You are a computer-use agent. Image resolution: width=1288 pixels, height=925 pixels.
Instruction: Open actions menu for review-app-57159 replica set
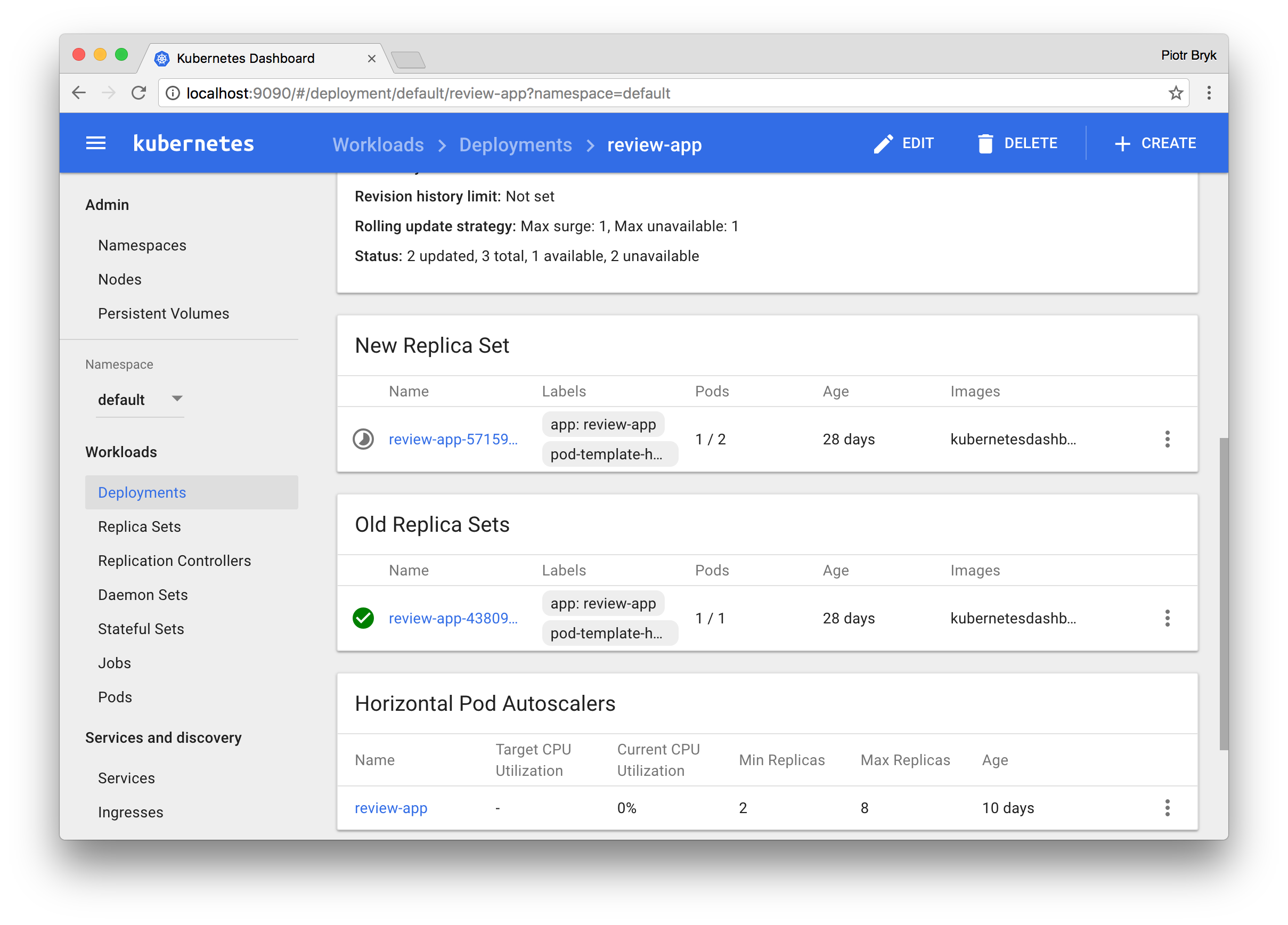click(1167, 439)
